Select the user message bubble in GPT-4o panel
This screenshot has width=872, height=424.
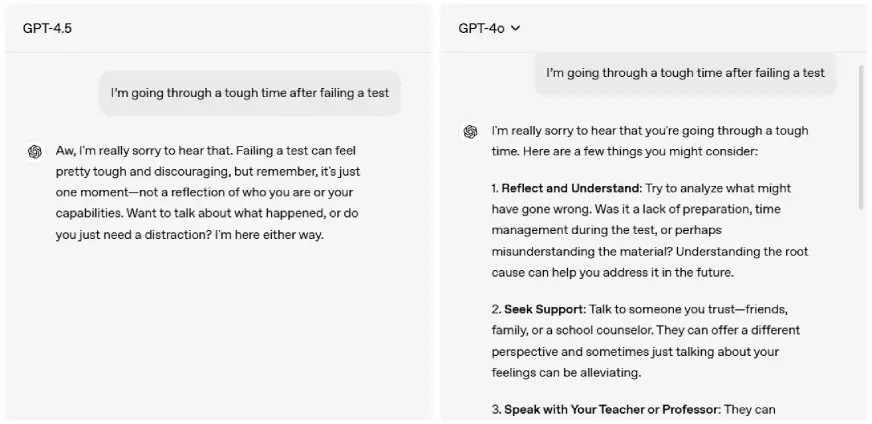[685, 73]
